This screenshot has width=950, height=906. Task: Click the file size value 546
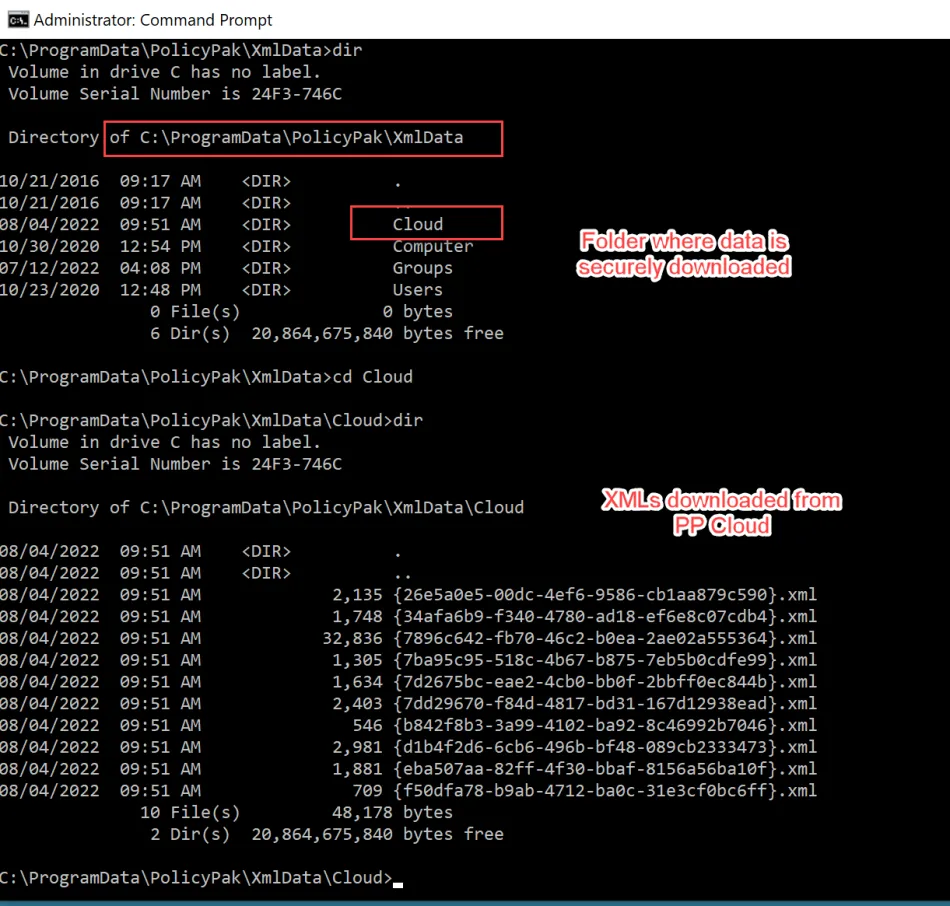(x=367, y=725)
